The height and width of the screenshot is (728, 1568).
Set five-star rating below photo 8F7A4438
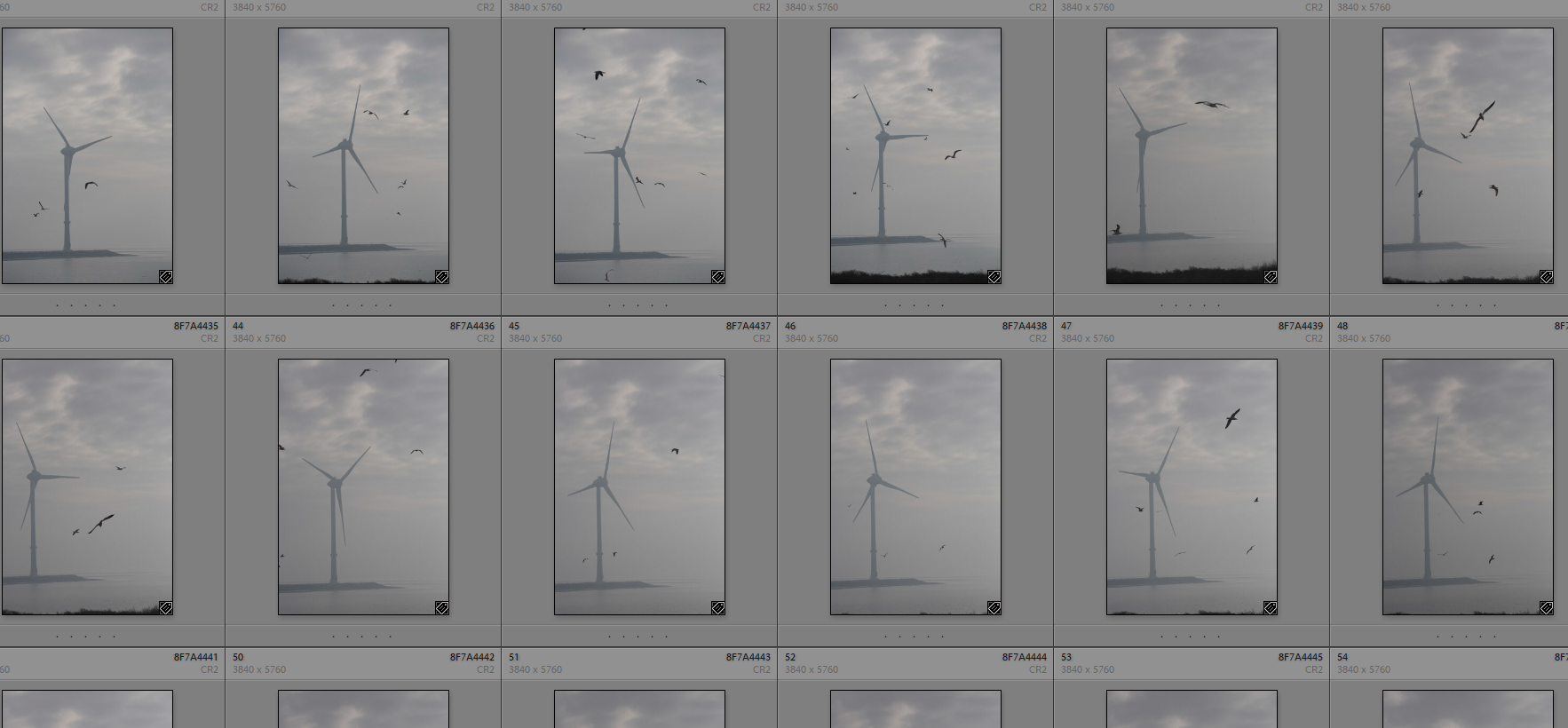pos(943,637)
